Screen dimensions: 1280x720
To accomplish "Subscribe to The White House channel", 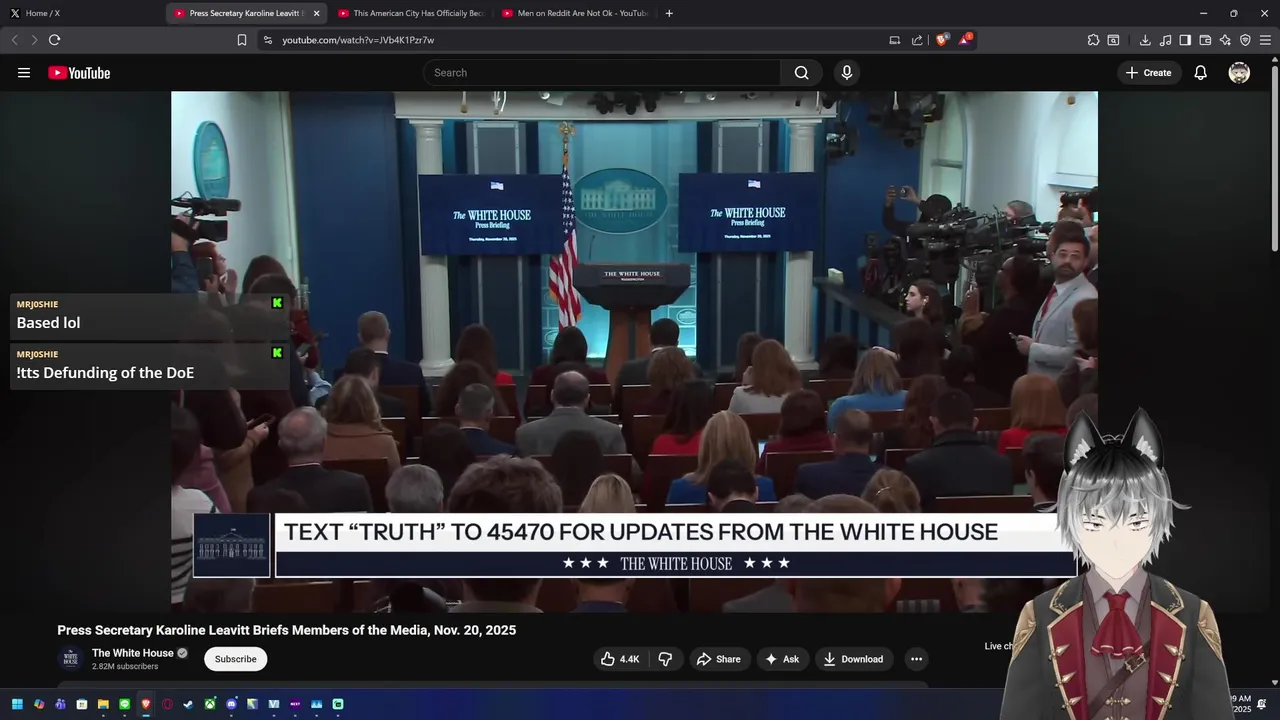I will [x=236, y=659].
